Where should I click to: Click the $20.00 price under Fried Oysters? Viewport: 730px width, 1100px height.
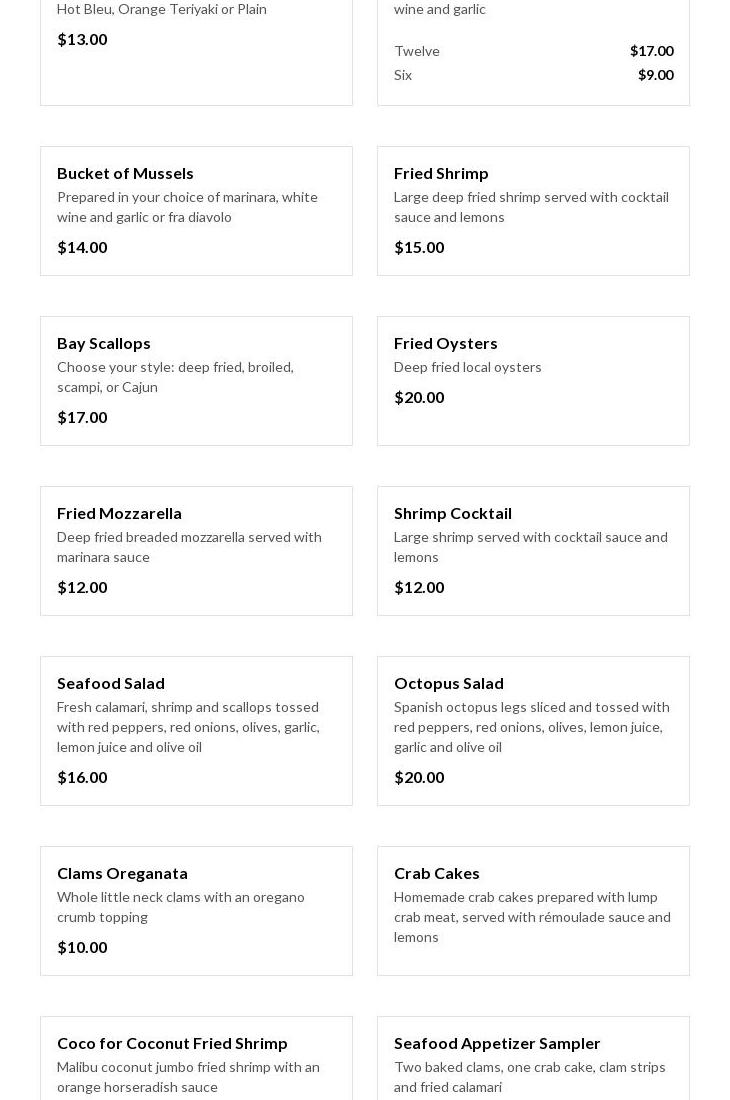pos(419,397)
